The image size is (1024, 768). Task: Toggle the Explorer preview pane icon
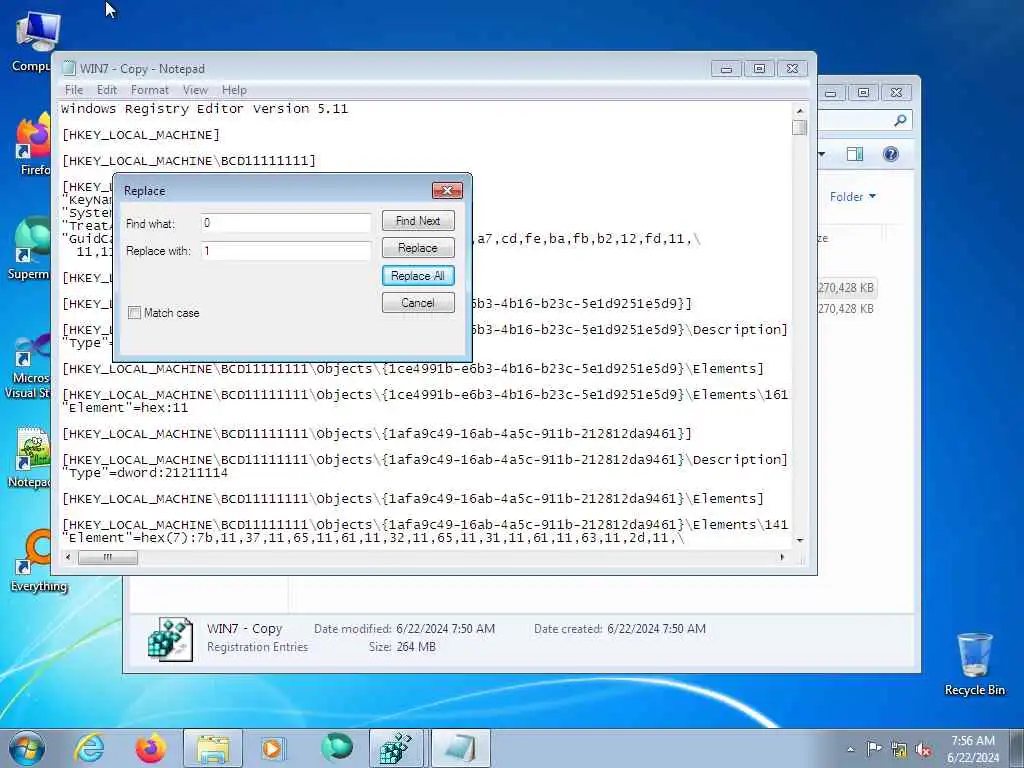855,154
